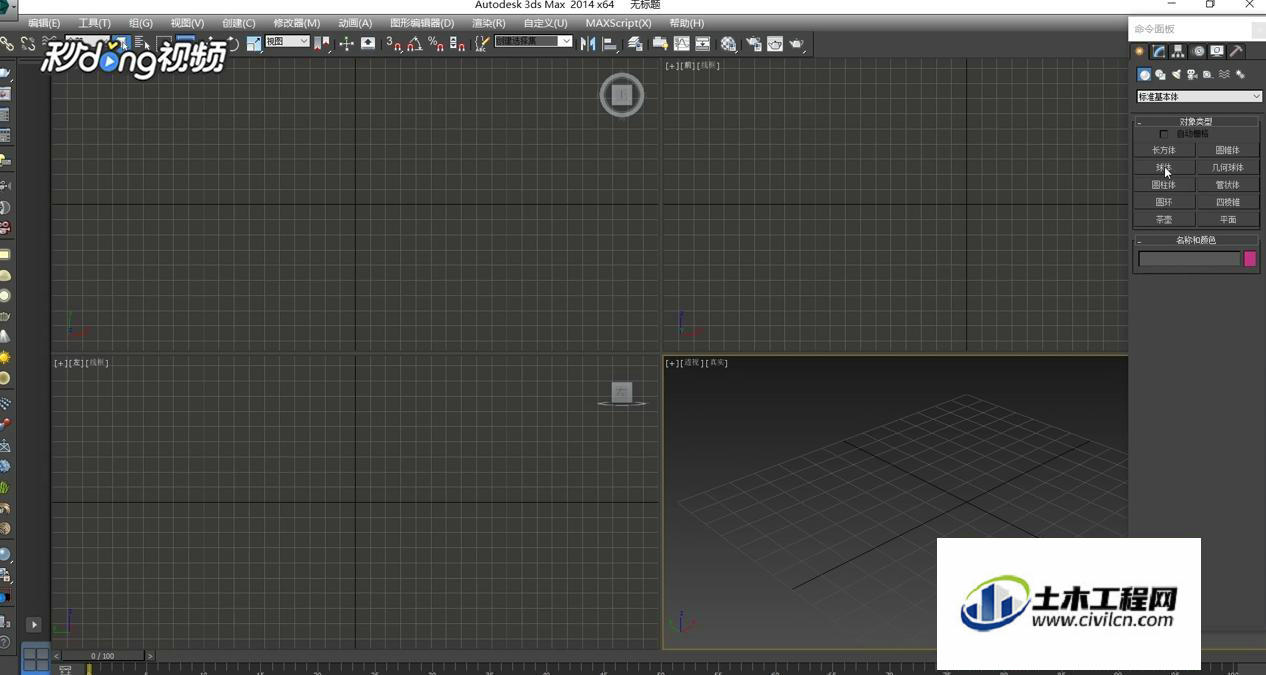Screen dimensions: 1266x675
Task: Select the Select and Manipulate tool
Action: [x=346, y=43]
